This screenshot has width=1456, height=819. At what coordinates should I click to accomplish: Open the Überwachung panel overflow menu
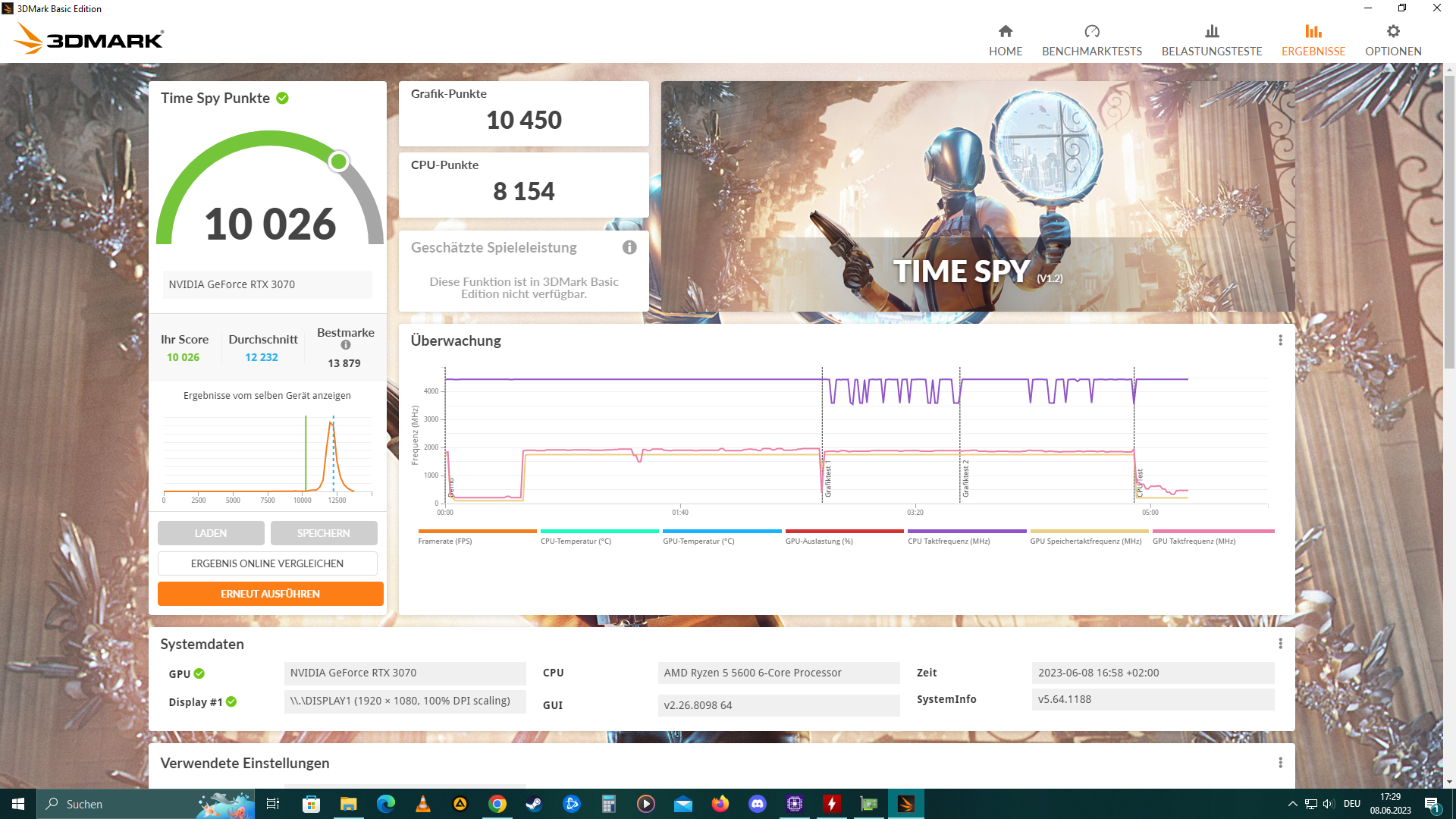[x=1280, y=340]
